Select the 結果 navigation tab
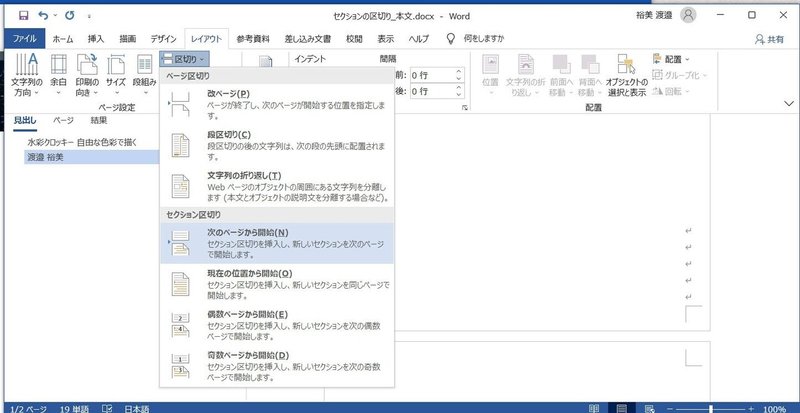The height and width of the screenshot is (413, 800). point(99,120)
